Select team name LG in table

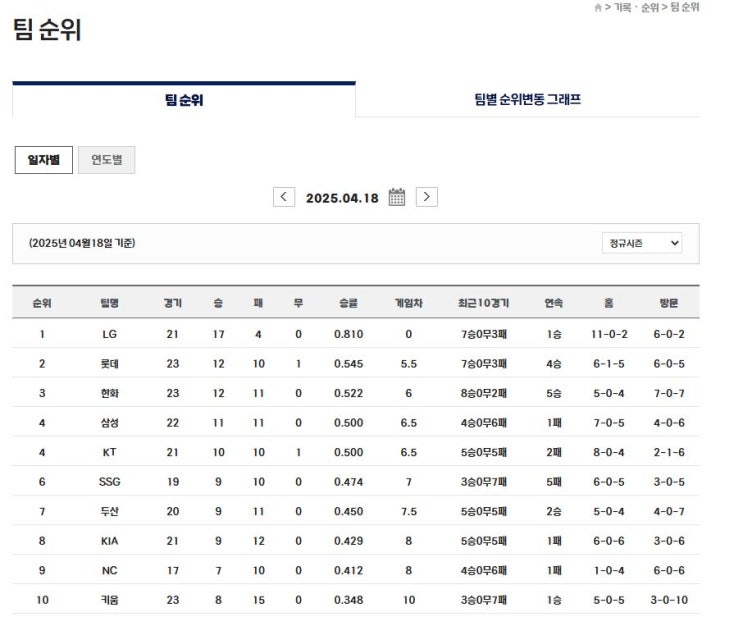(x=109, y=334)
